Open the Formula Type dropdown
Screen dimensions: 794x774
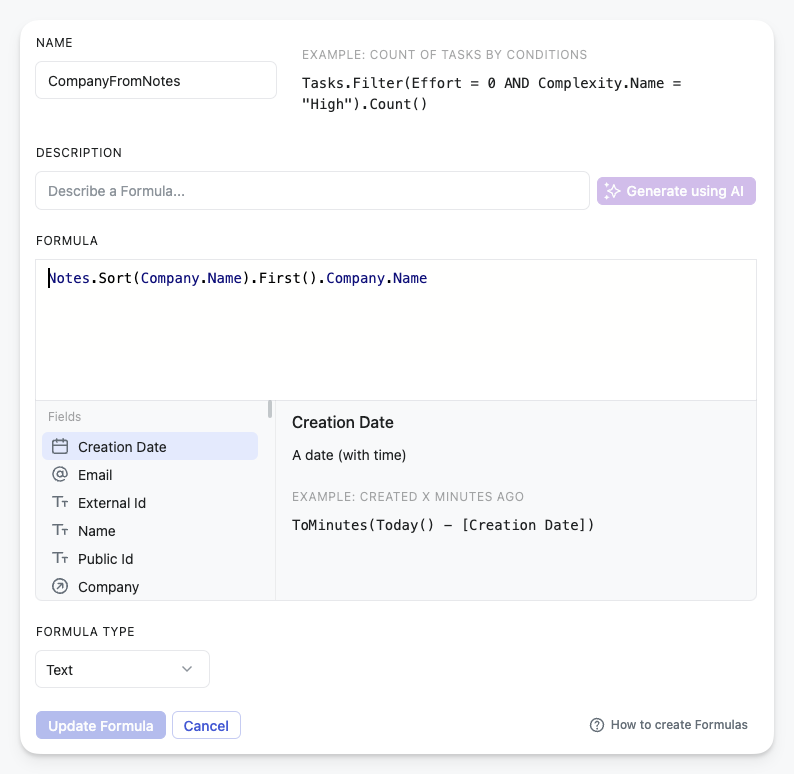[123, 669]
